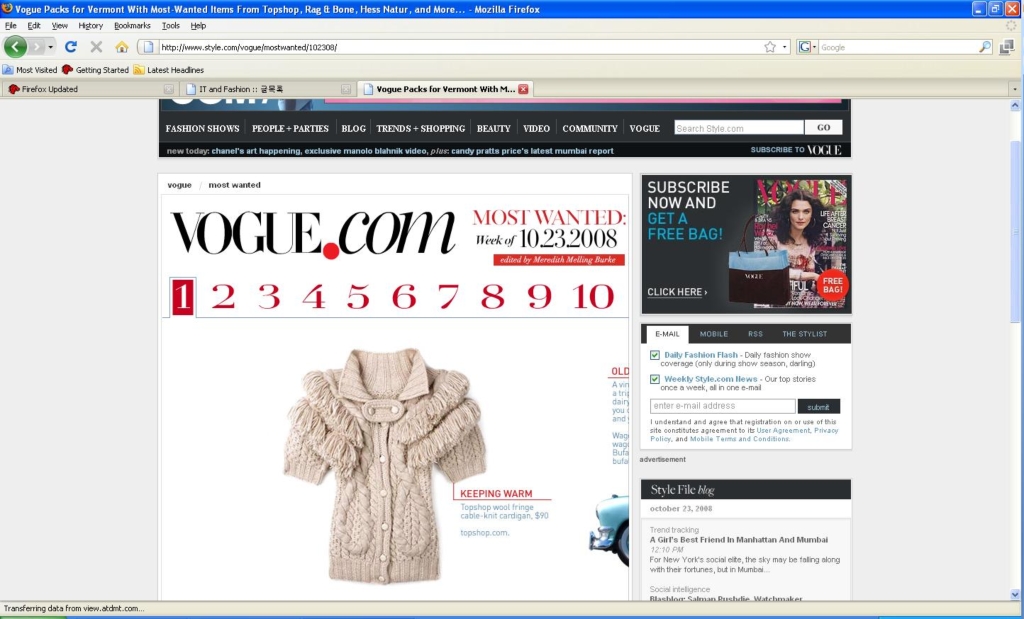1024x619 pixels.
Task: Uncheck the Daily Fashion Flash checkbox
Action: click(655, 355)
